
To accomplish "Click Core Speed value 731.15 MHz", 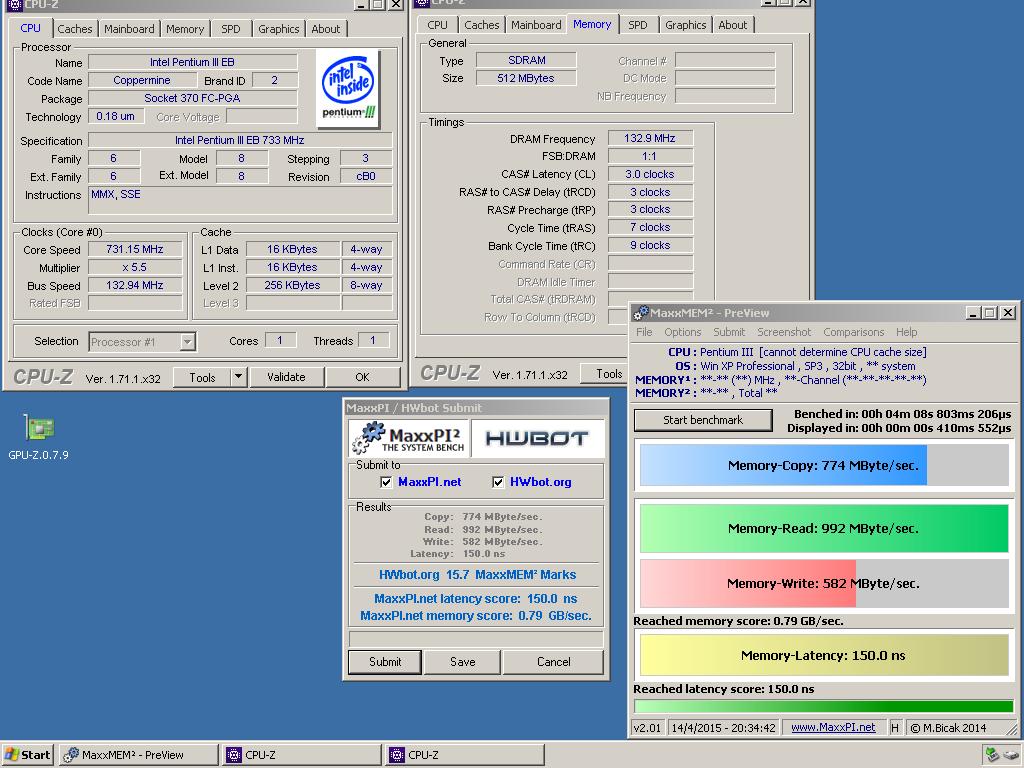I will pos(135,249).
